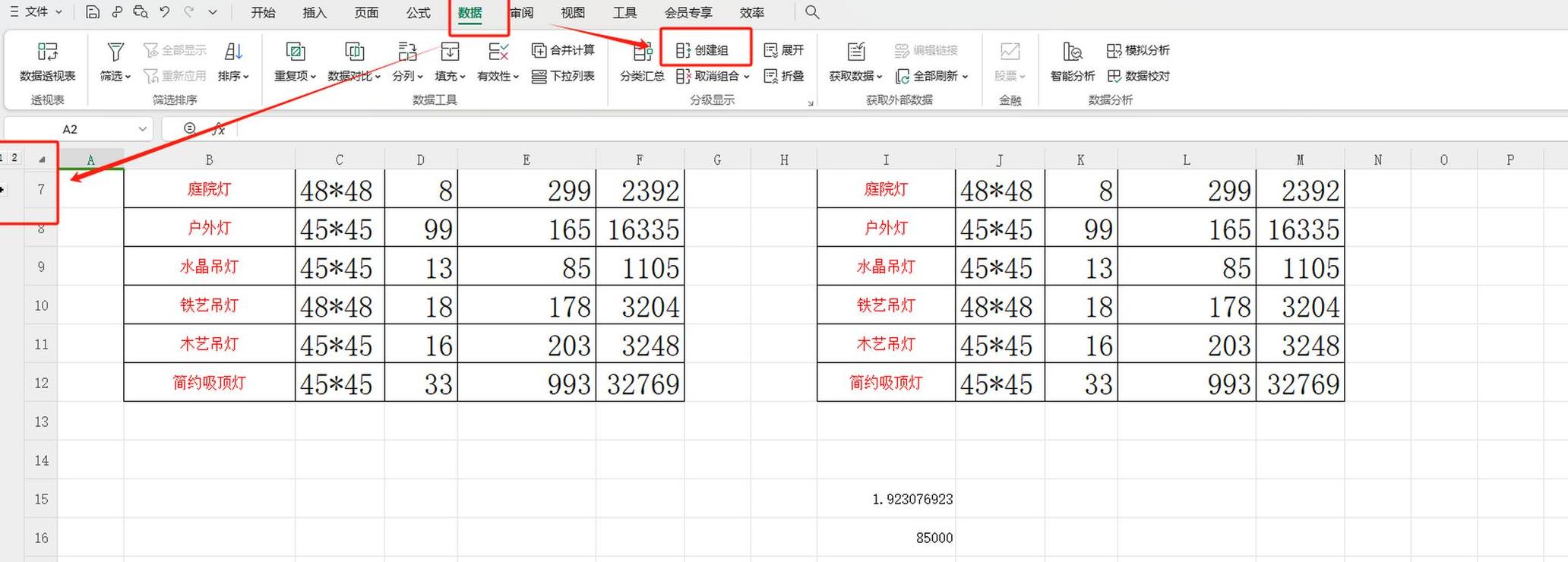Screen dimensions: 1568x562
Task: Click into the formula bar
Action: pyautogui.click(x=903, y=129)
